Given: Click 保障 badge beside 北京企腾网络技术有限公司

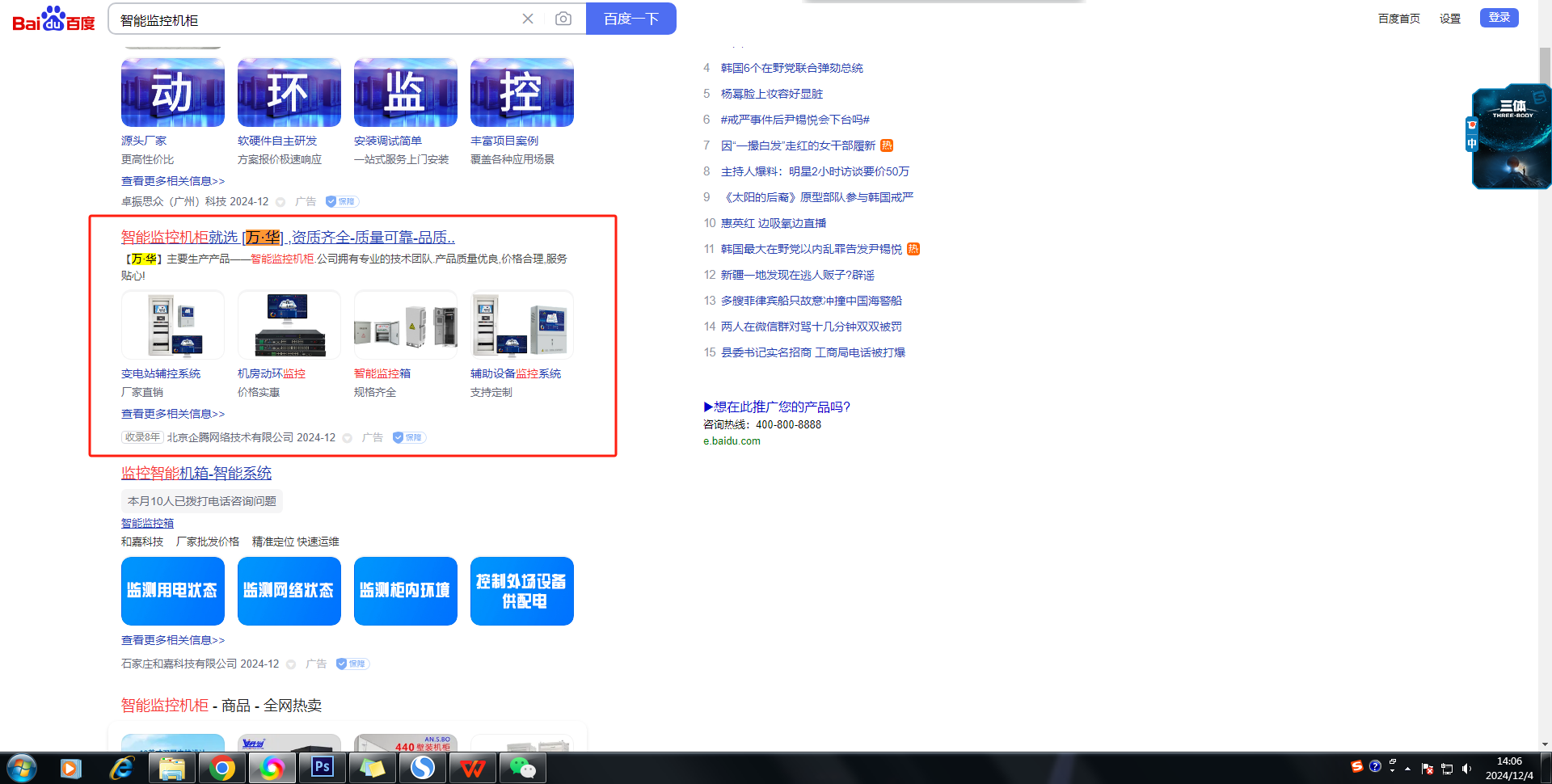Looking at the screenshot, I should coord(409,437).
